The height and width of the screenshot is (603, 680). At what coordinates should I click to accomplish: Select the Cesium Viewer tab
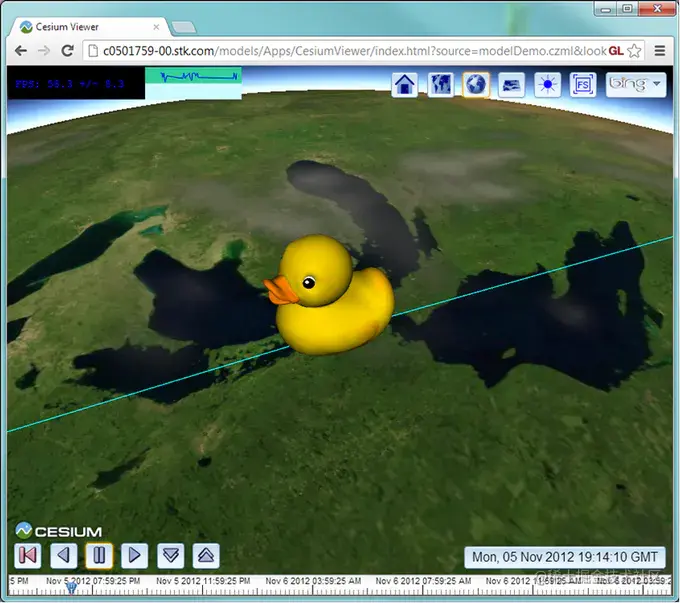pyautogui.click(x=89, y=27)
